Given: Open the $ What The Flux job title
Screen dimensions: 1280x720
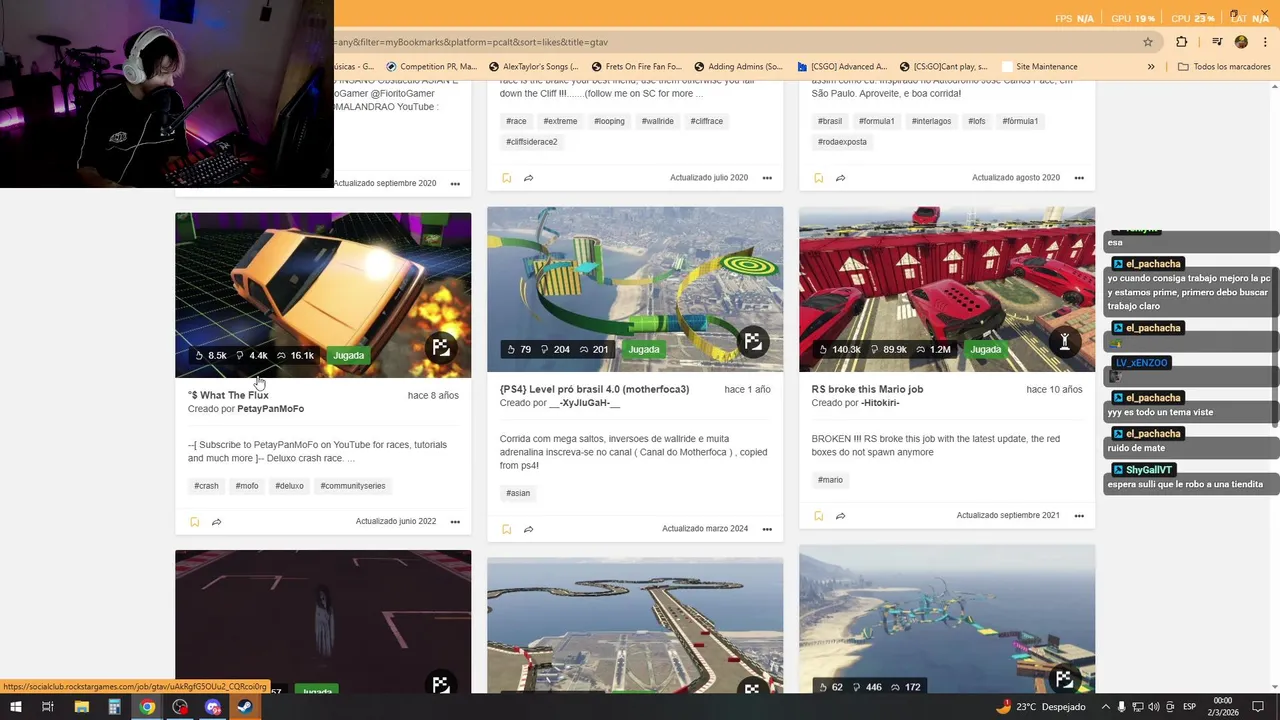Looking at the screenshot, I should tap(228, 395).
